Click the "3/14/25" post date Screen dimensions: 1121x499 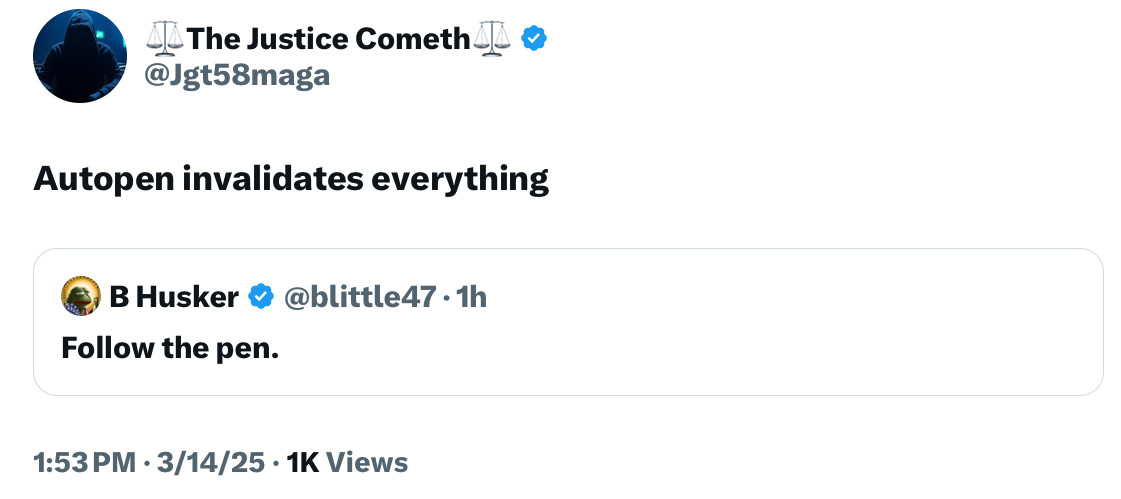[209, 462]
